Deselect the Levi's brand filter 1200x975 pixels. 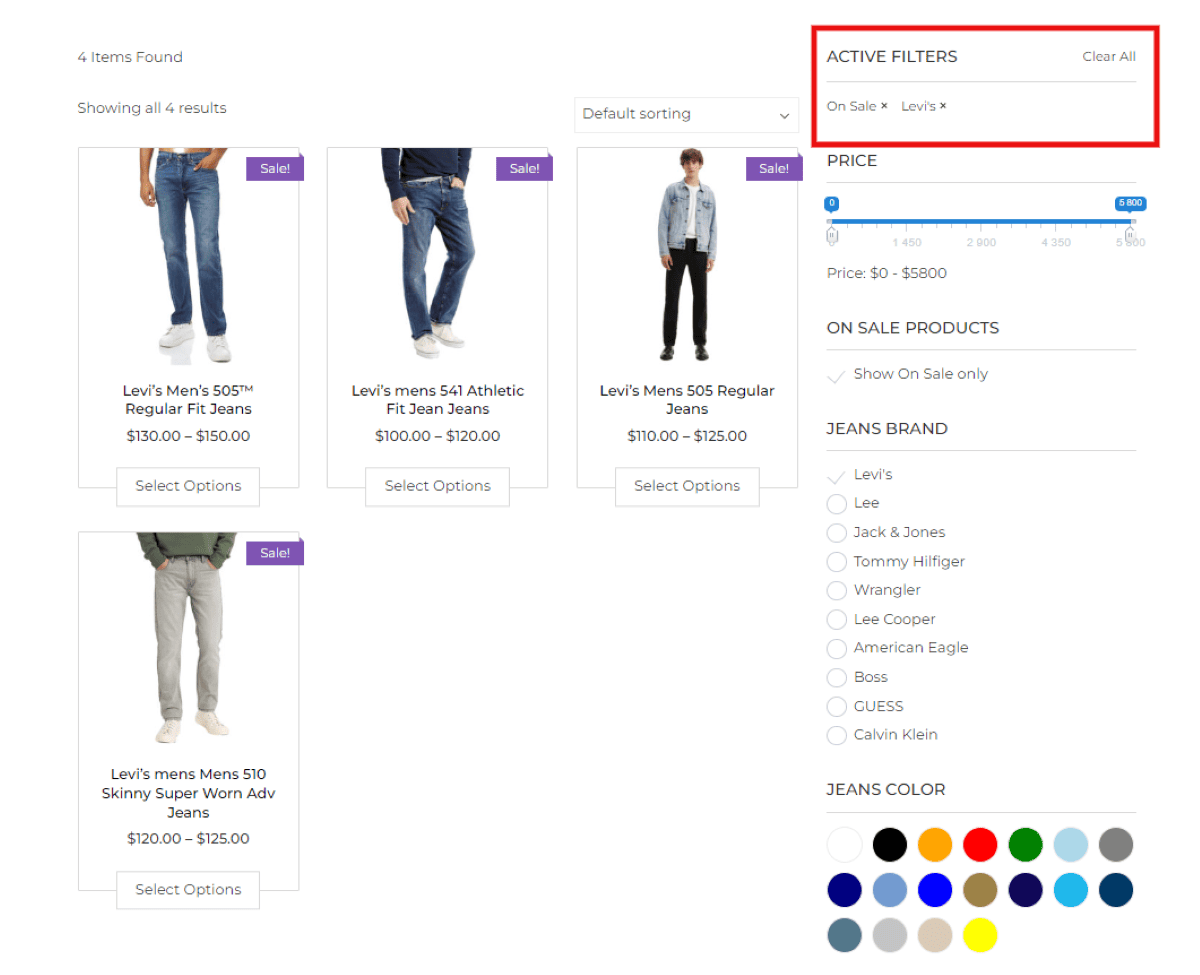[x=836, y=476]
